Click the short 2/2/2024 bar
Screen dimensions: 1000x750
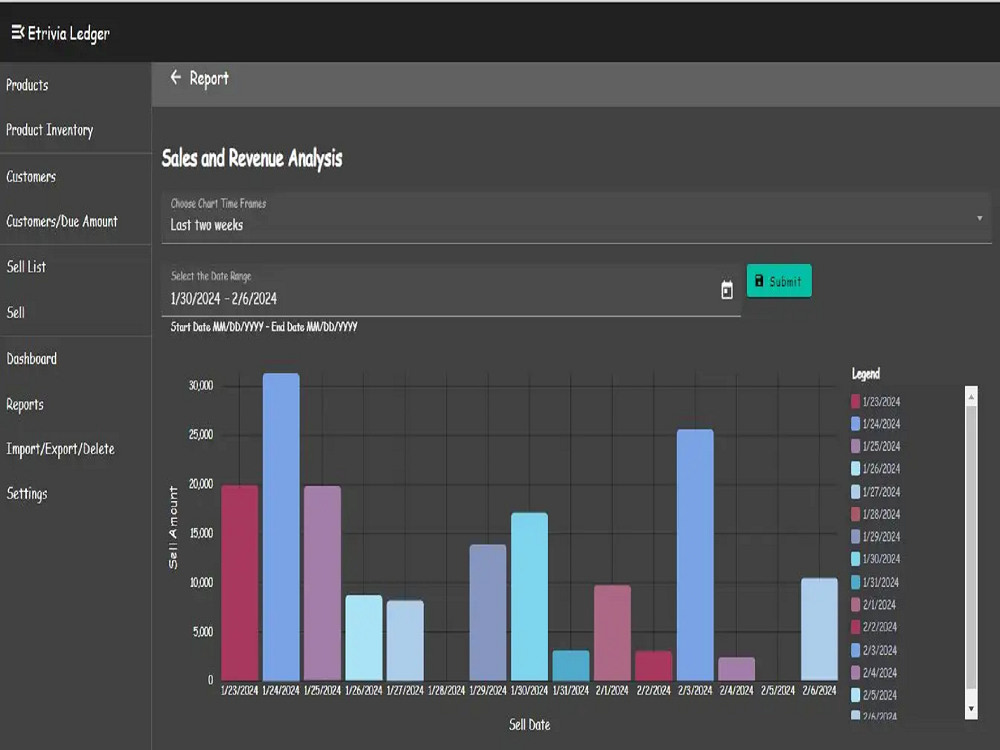654,665
